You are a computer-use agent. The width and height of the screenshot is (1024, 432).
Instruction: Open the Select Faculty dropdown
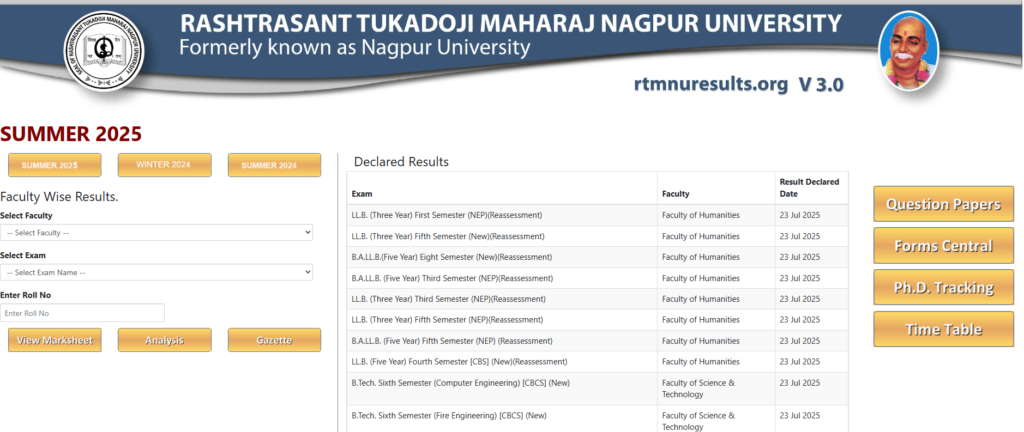[157, 232]
